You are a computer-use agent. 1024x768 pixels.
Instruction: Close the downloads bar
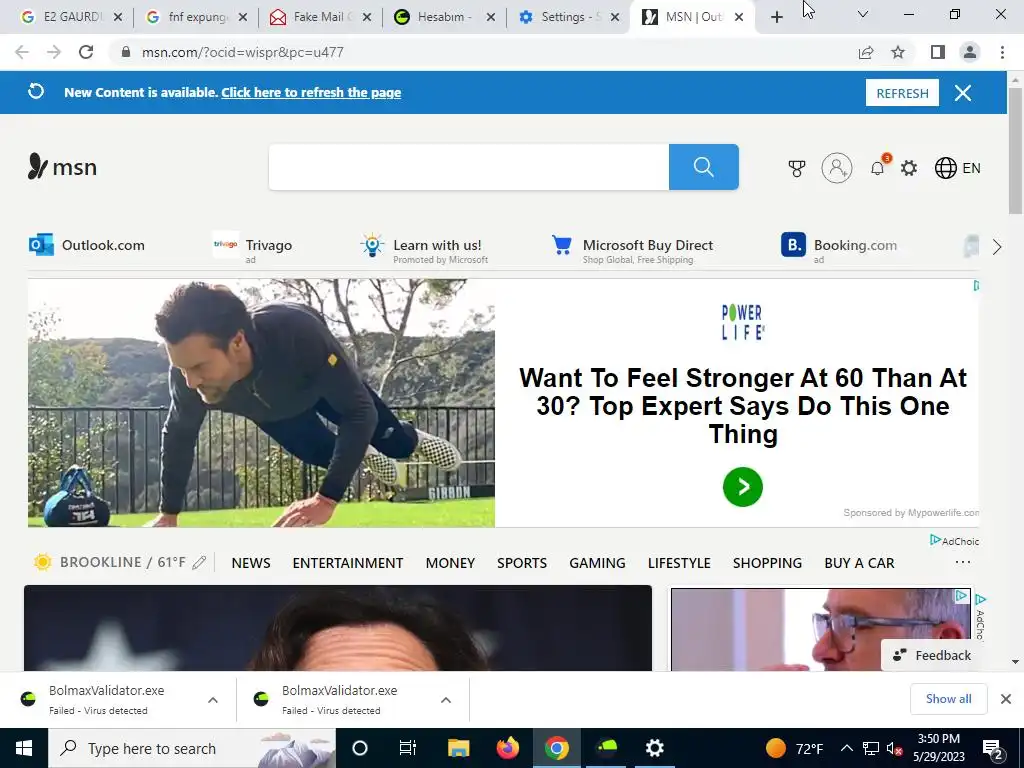click(1006, 699)
